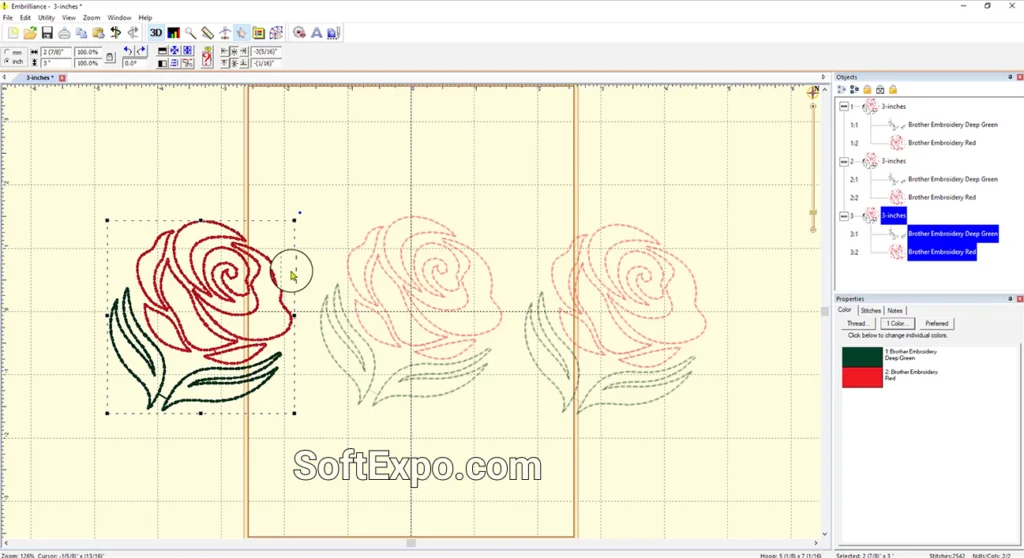The image size is (1024, 558).
Task: Select row 1:2 Brother Embroidery Red
Action: (942, 142)
